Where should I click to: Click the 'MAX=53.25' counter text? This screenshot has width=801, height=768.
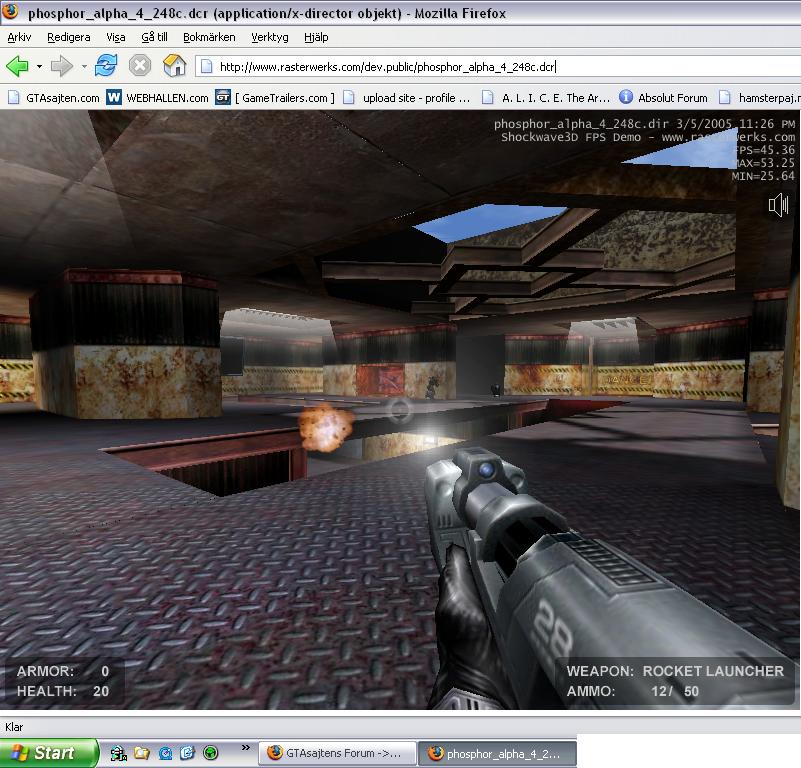764,163
